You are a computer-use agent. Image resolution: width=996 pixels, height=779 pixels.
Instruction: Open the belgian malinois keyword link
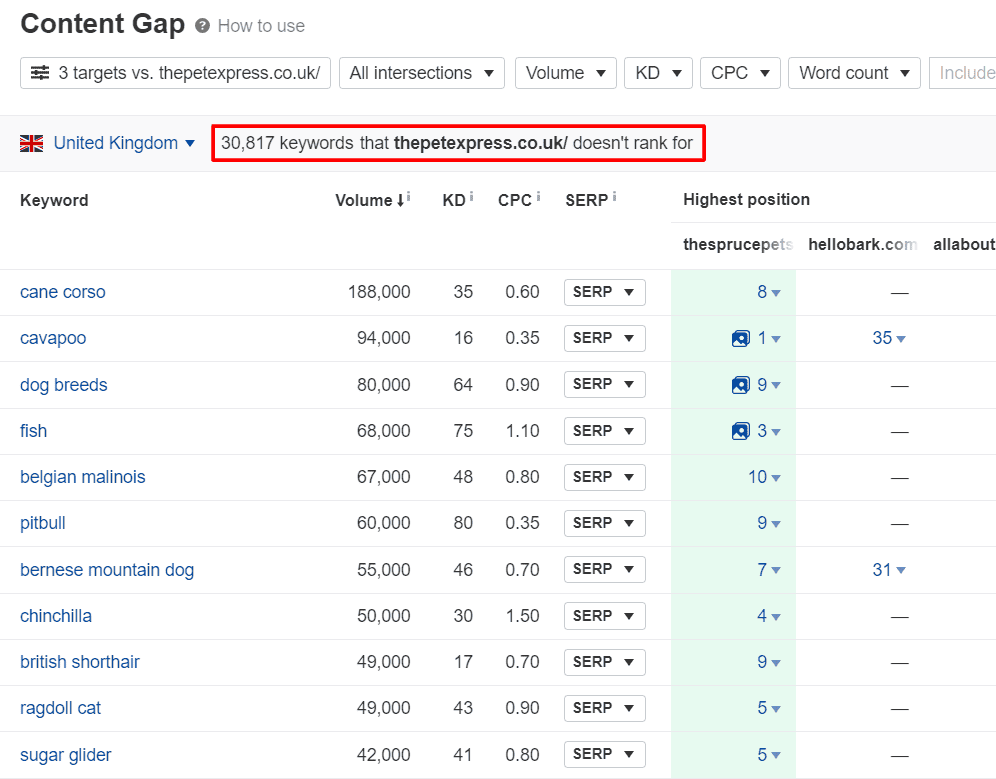tap(83, 477)
